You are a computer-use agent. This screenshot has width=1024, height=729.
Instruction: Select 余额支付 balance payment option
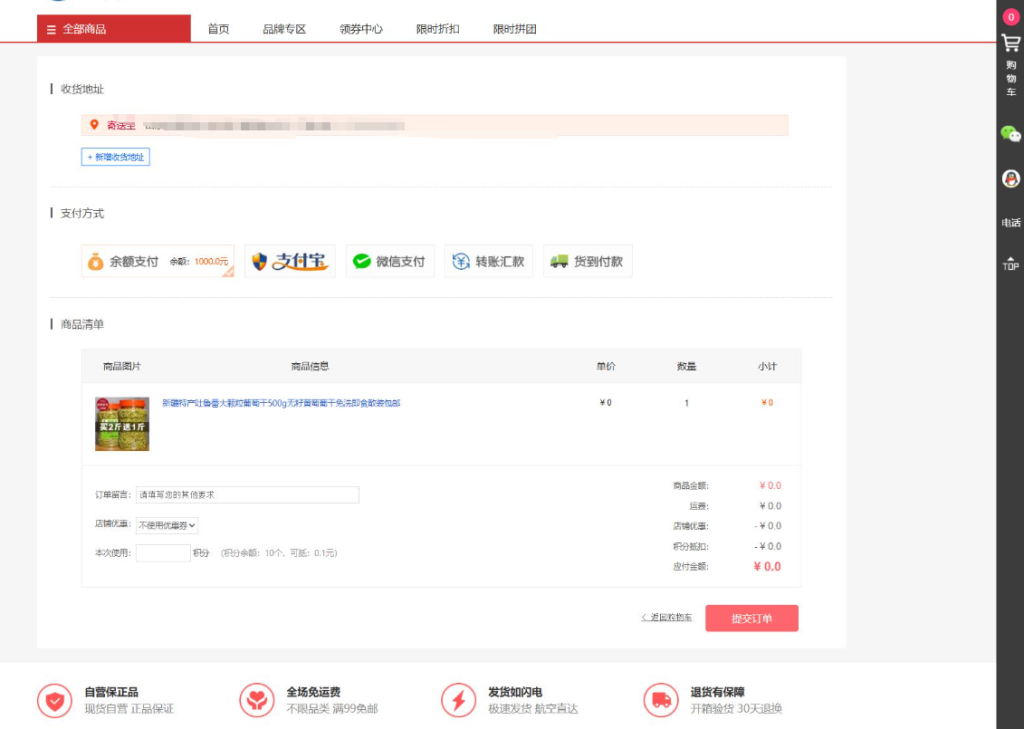[157, 261]
